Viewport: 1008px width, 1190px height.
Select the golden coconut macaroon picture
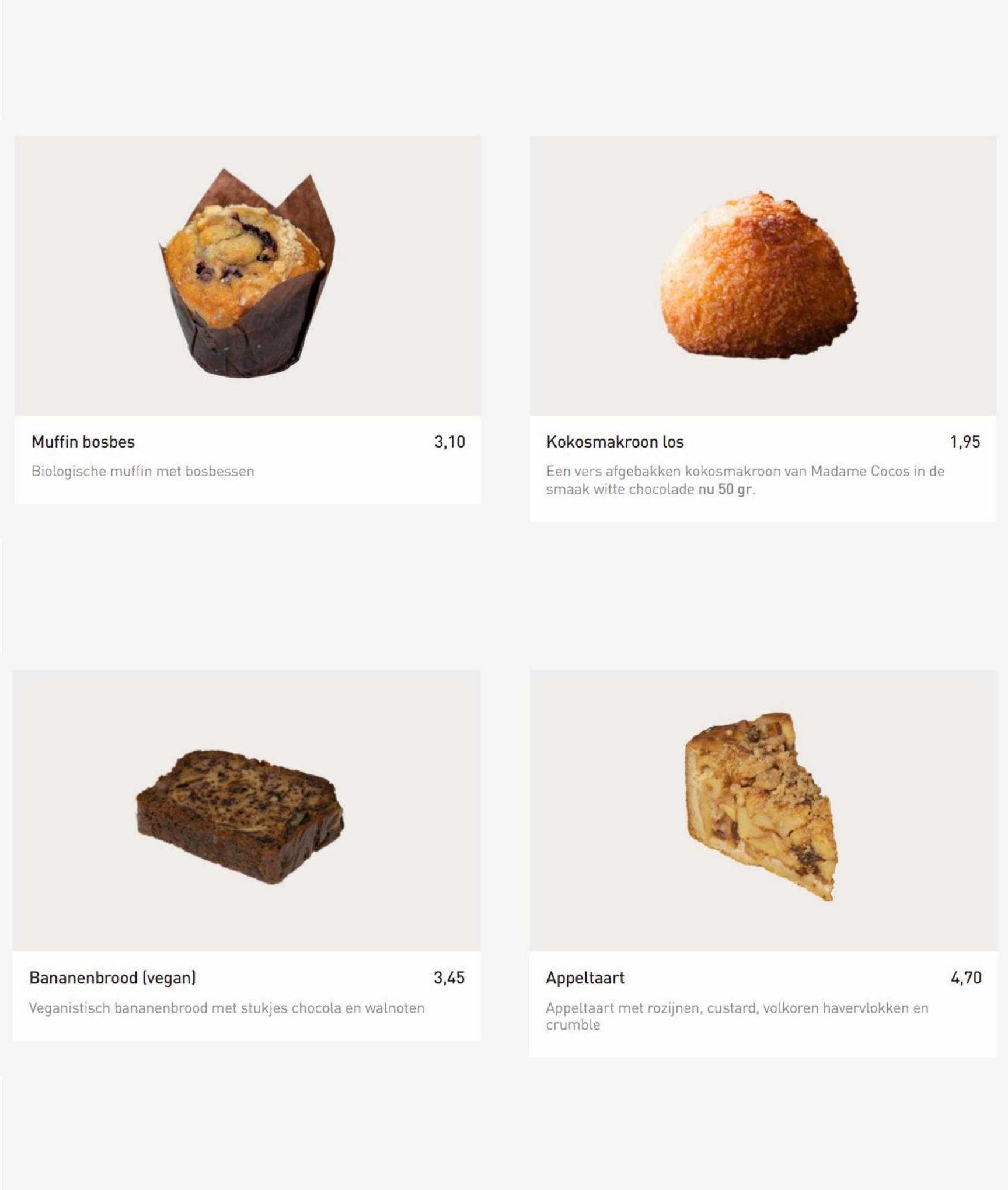click(758, 274)
